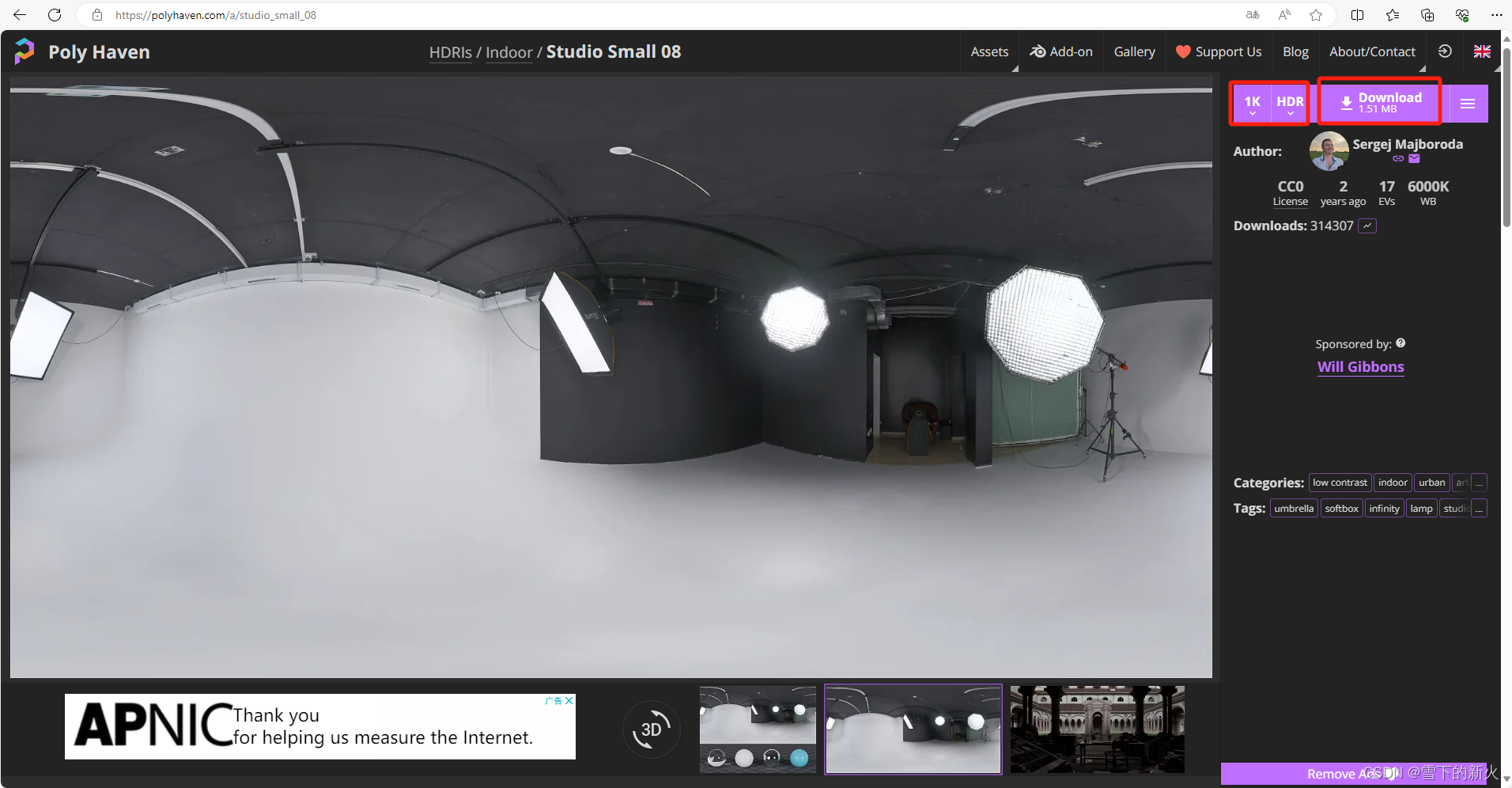The height and width of the screenshot is (788, 1512).
Task: Select the render spheres preview thumbnail
Action: [758, 729]
